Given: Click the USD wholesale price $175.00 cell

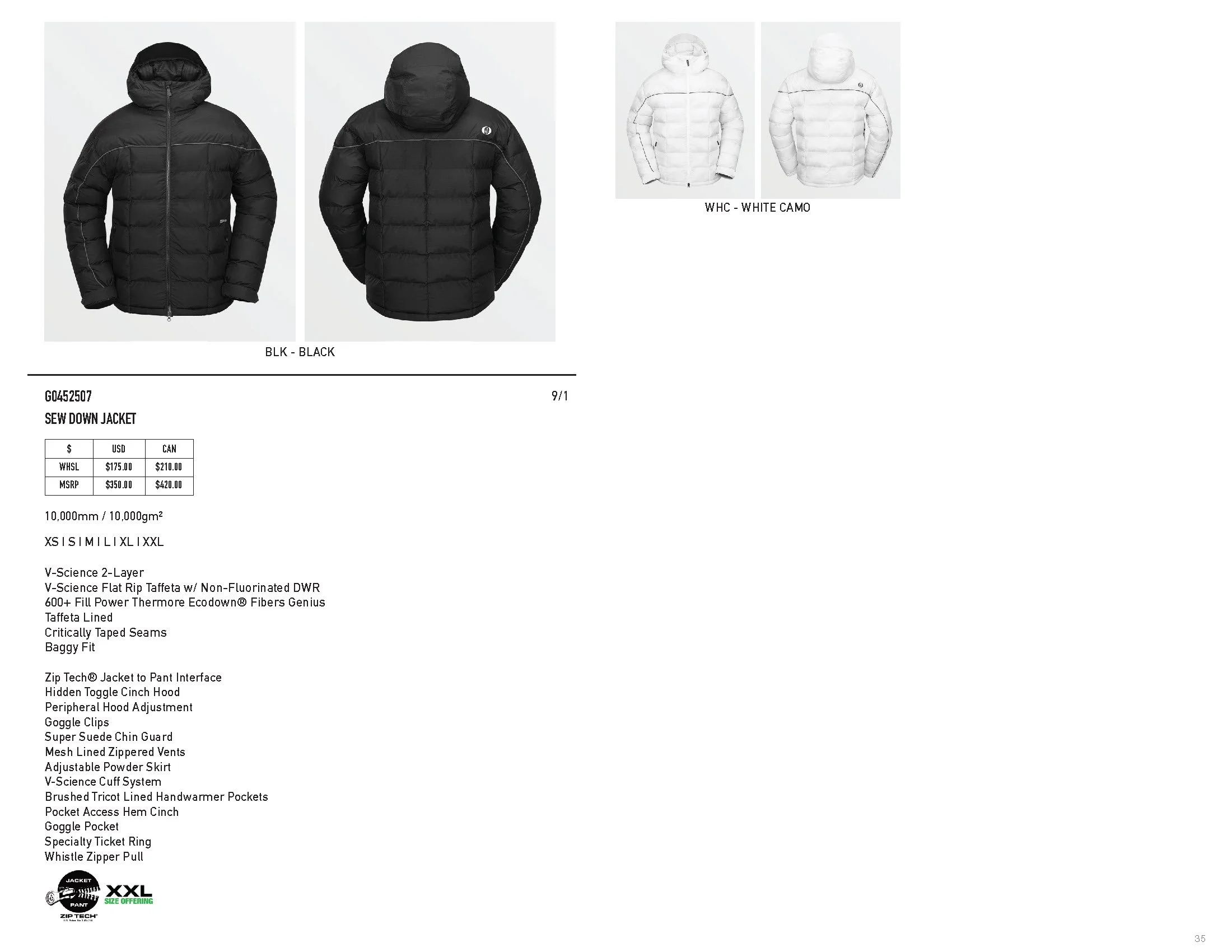Looking at the screenshot, I should 119,467.
